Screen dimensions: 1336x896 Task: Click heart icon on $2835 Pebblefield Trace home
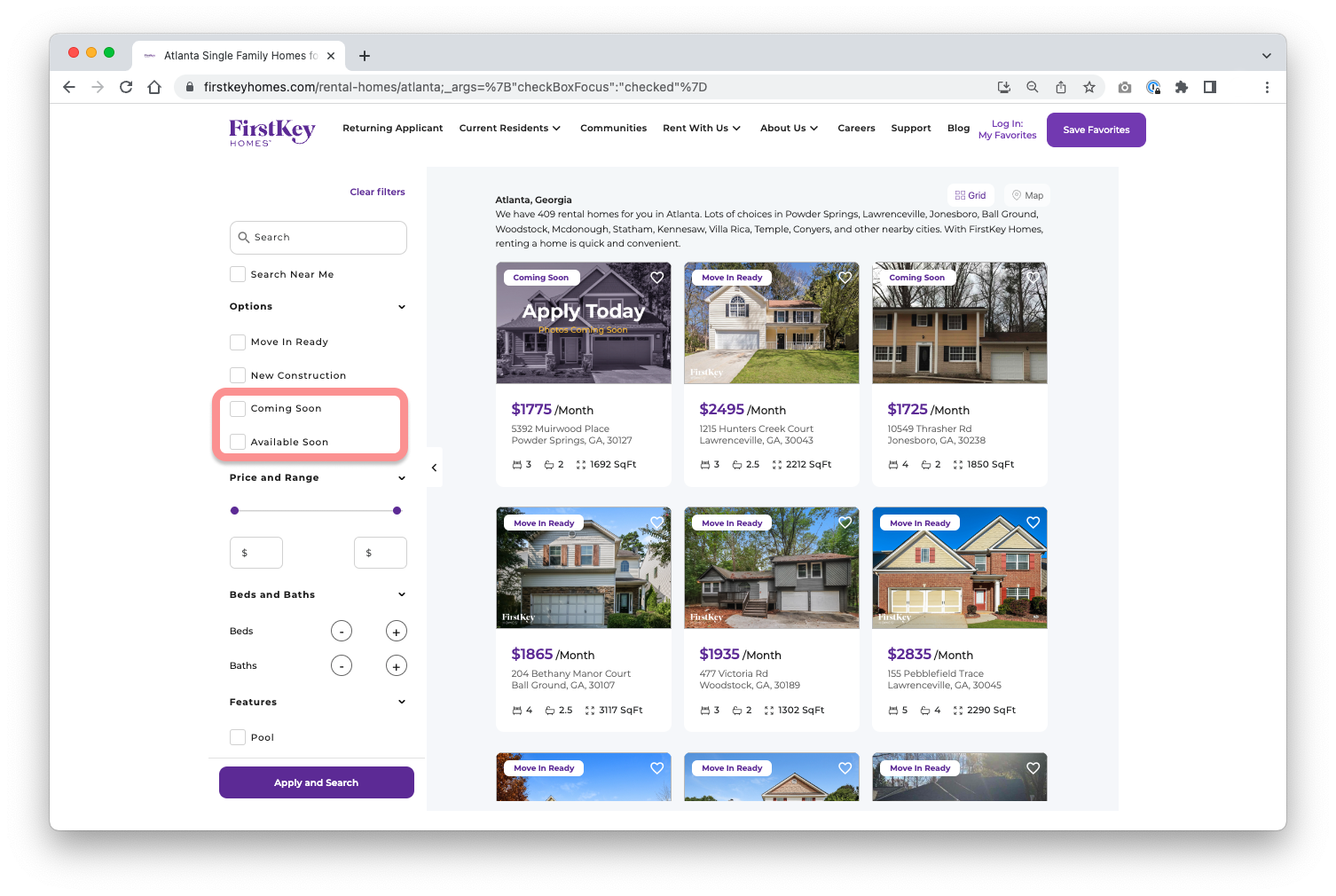click(1033, 523)
